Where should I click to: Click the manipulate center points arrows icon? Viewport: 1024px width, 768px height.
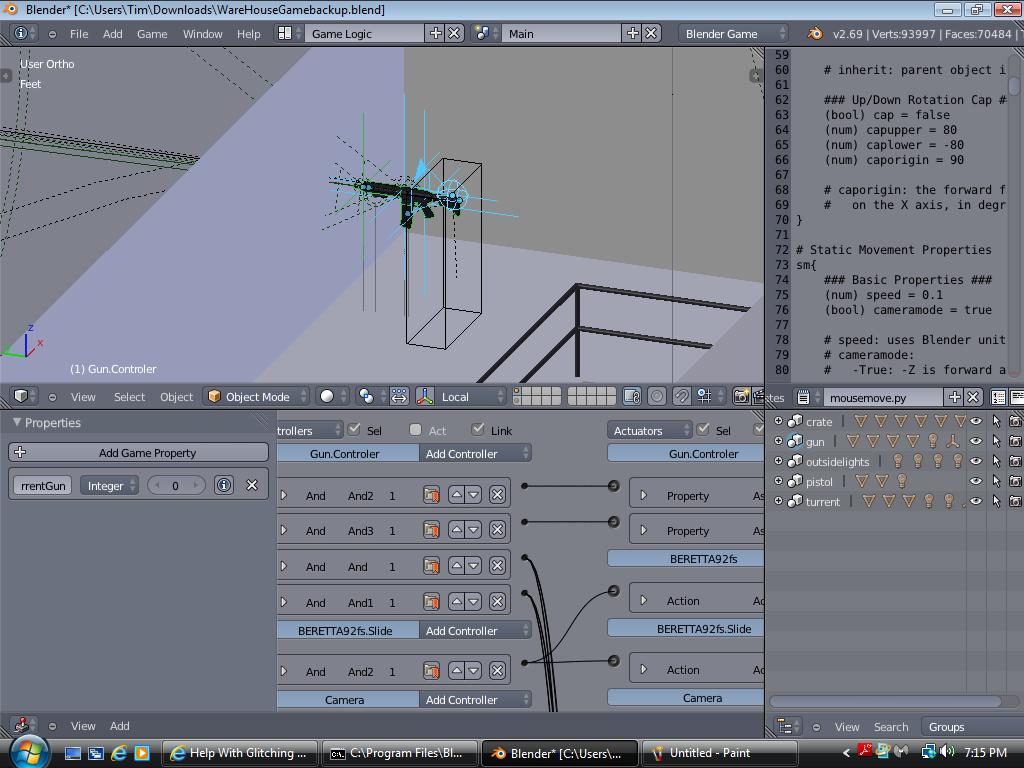coord(399,396)
